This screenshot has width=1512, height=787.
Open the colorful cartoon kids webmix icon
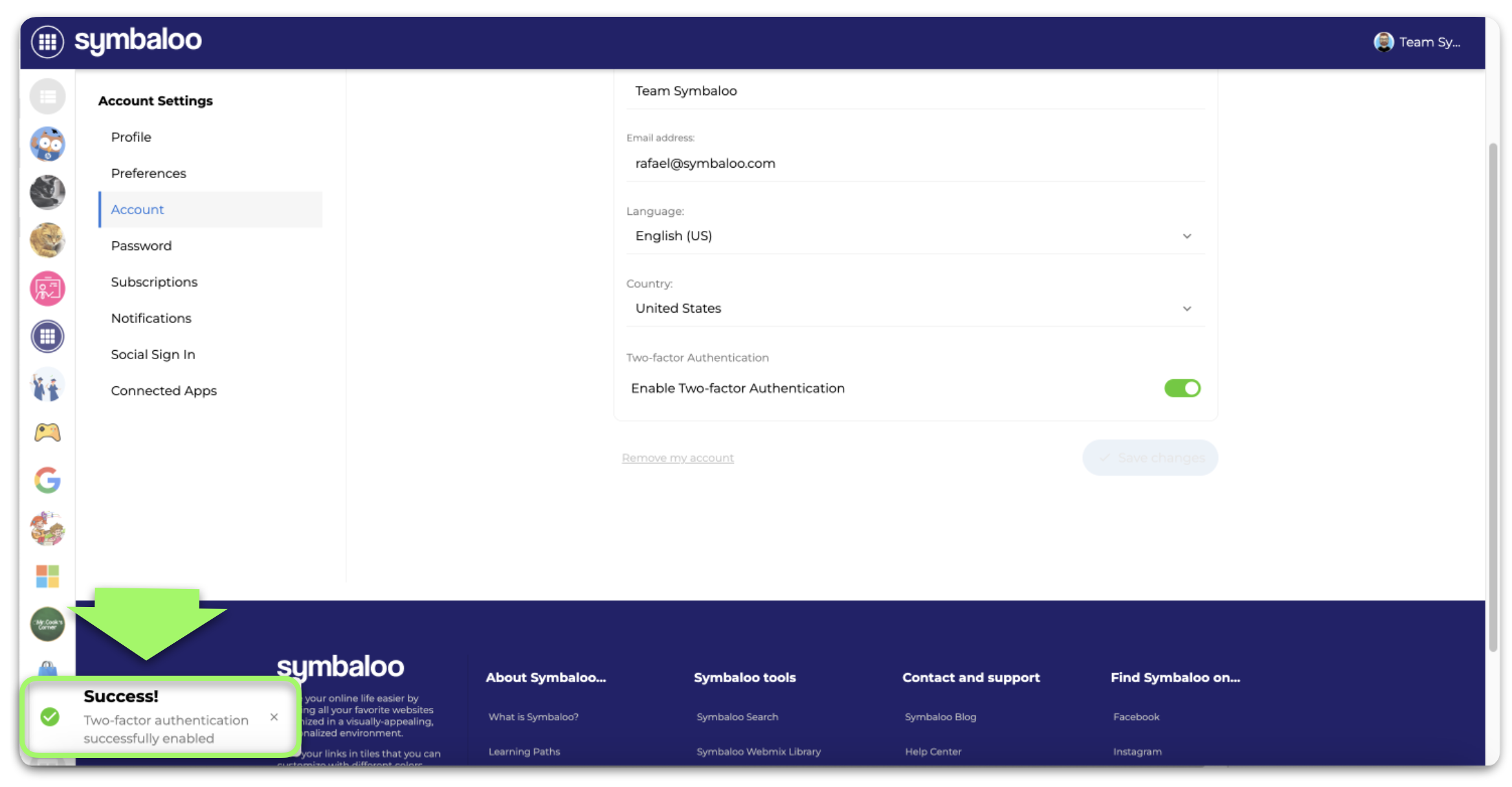point(47,528)
